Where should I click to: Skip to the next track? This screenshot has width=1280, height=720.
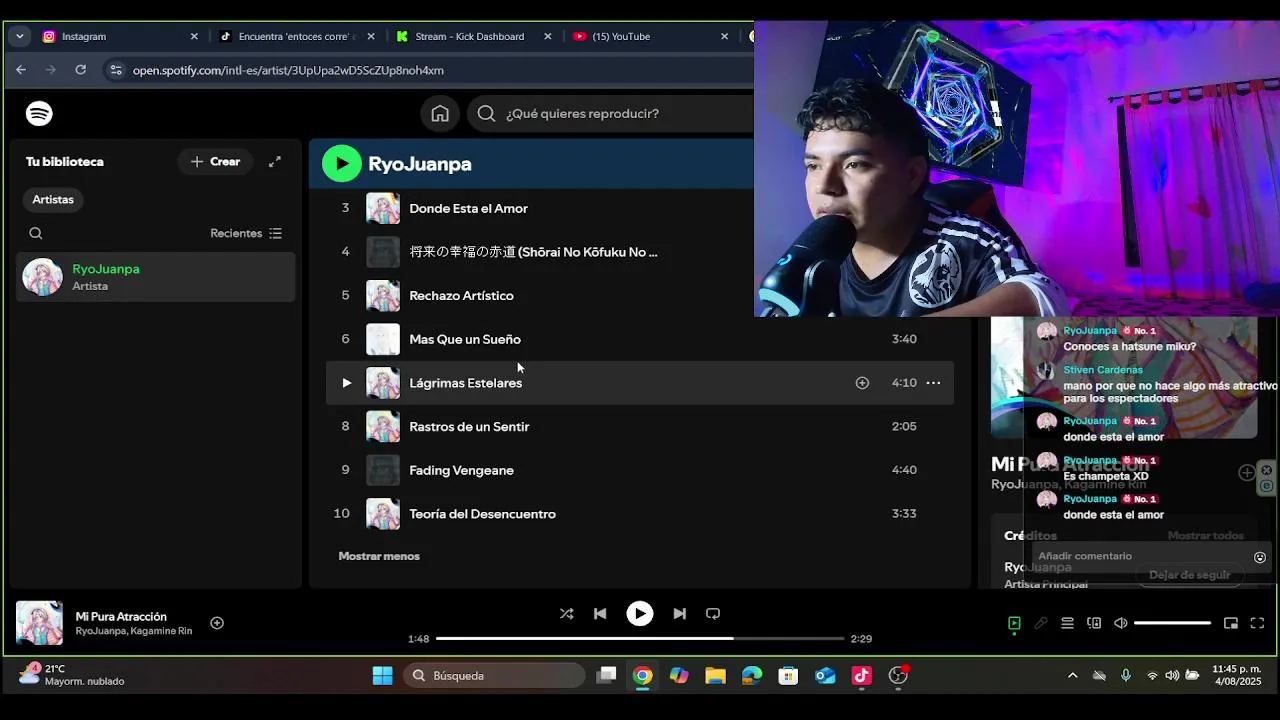[679, 613]
